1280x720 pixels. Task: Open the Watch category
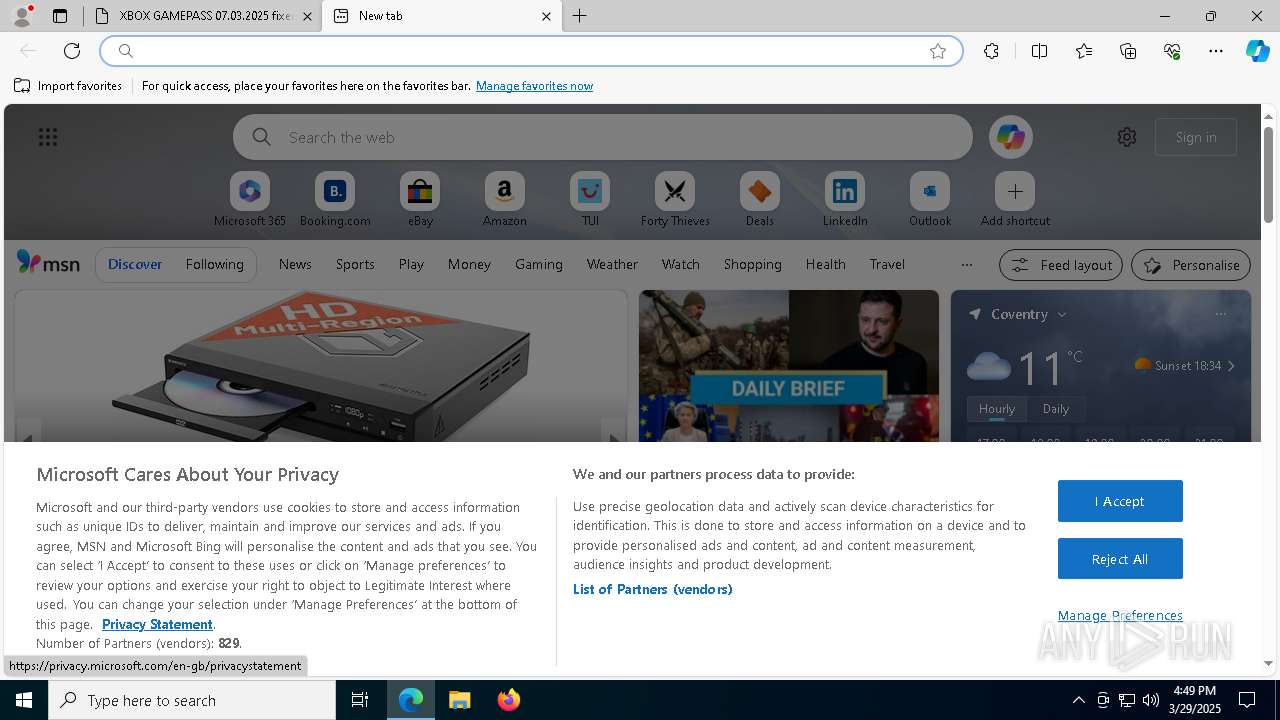pos(681,264)
